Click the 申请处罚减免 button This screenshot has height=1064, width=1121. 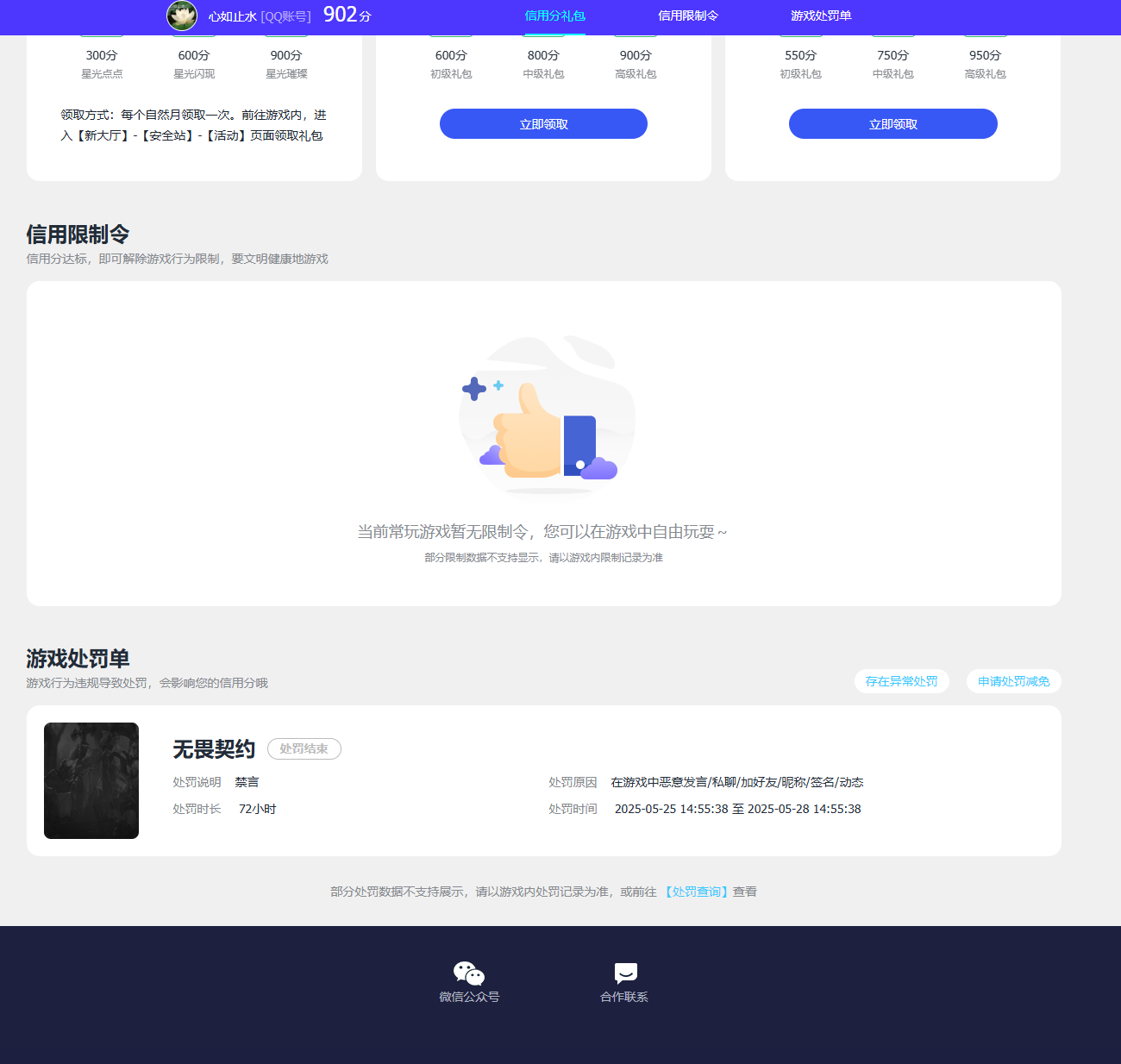point(1014,681)
